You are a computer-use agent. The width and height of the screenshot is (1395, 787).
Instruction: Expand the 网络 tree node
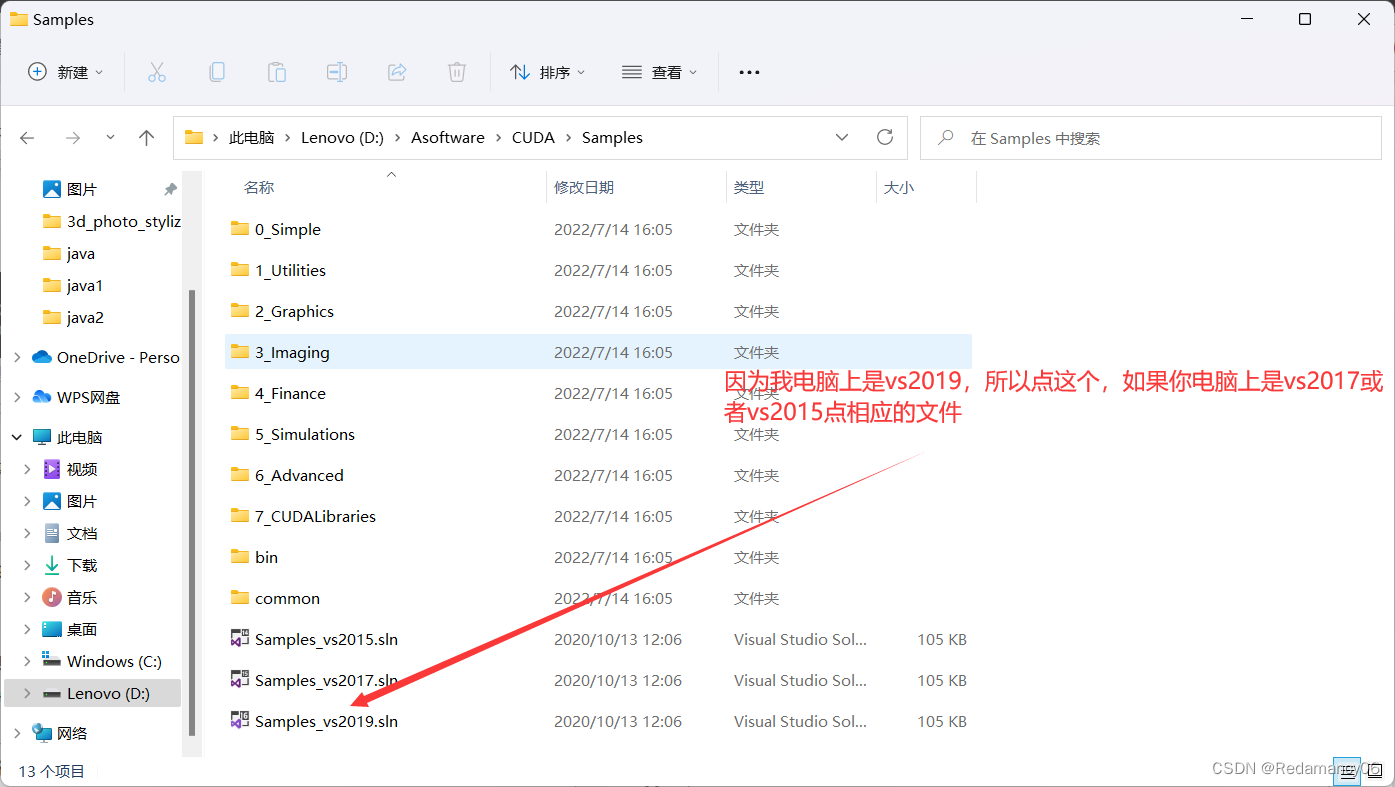[x=17, y=733]
